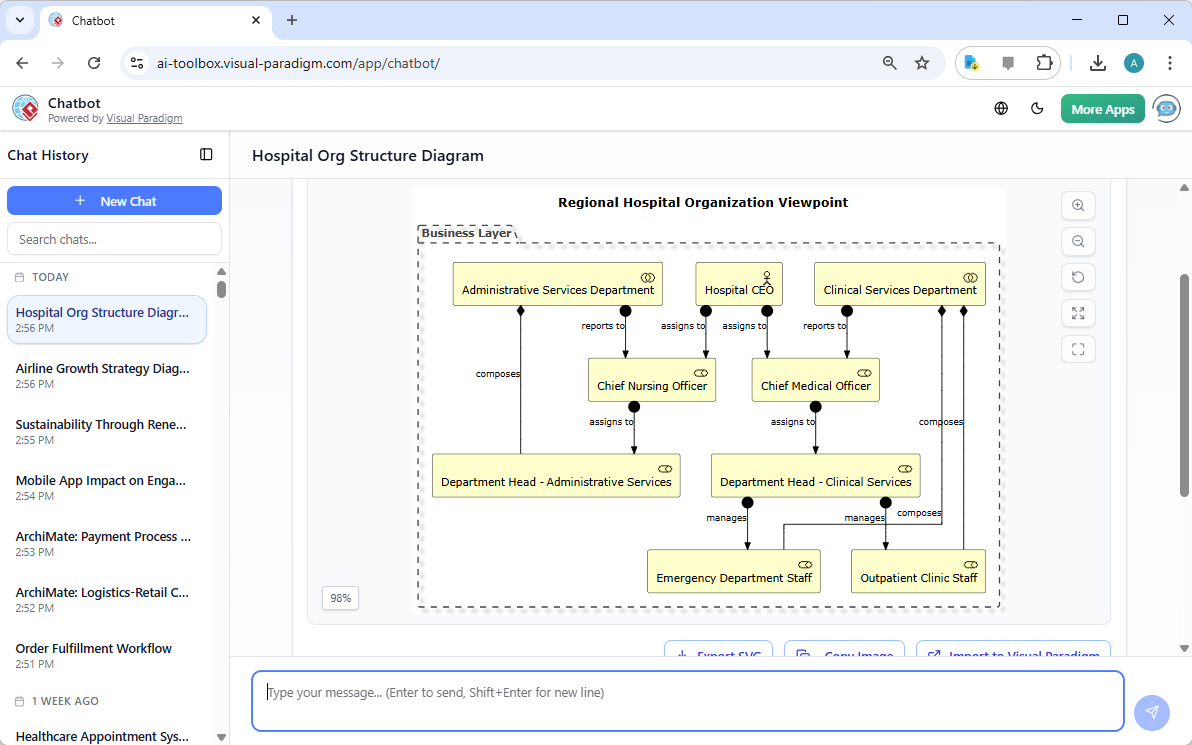
Task: Start a New Chat
Action: tap(114, 200)
